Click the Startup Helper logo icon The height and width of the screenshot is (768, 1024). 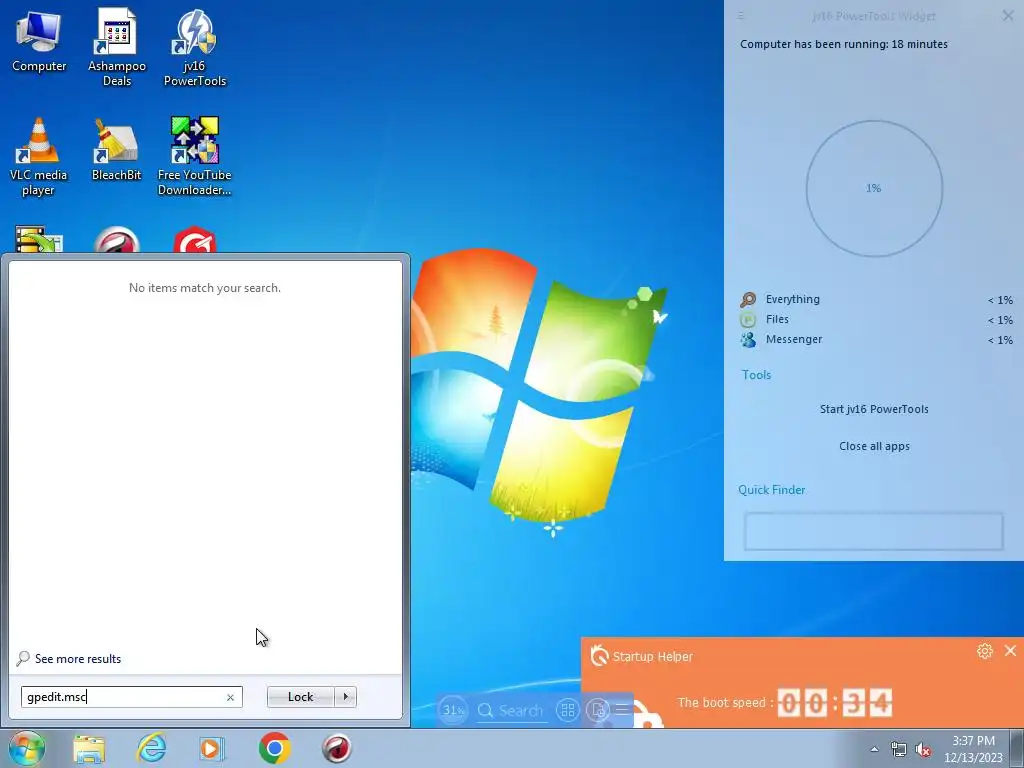click(599, 656)
